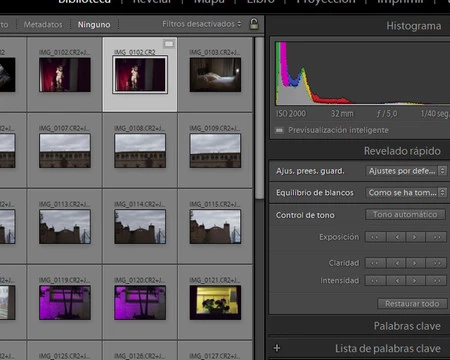This screenshot has height=360, width=450.
Task: Open the Filtros desactivados dropdown
Action: [201, 24]
